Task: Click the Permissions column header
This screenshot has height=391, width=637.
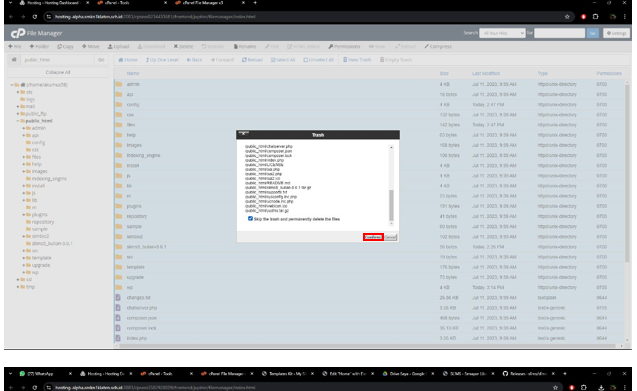Action: (x=609, y=74)
